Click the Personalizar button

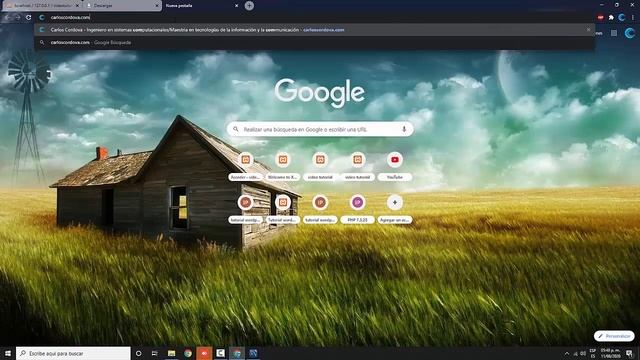coord(614,336)
